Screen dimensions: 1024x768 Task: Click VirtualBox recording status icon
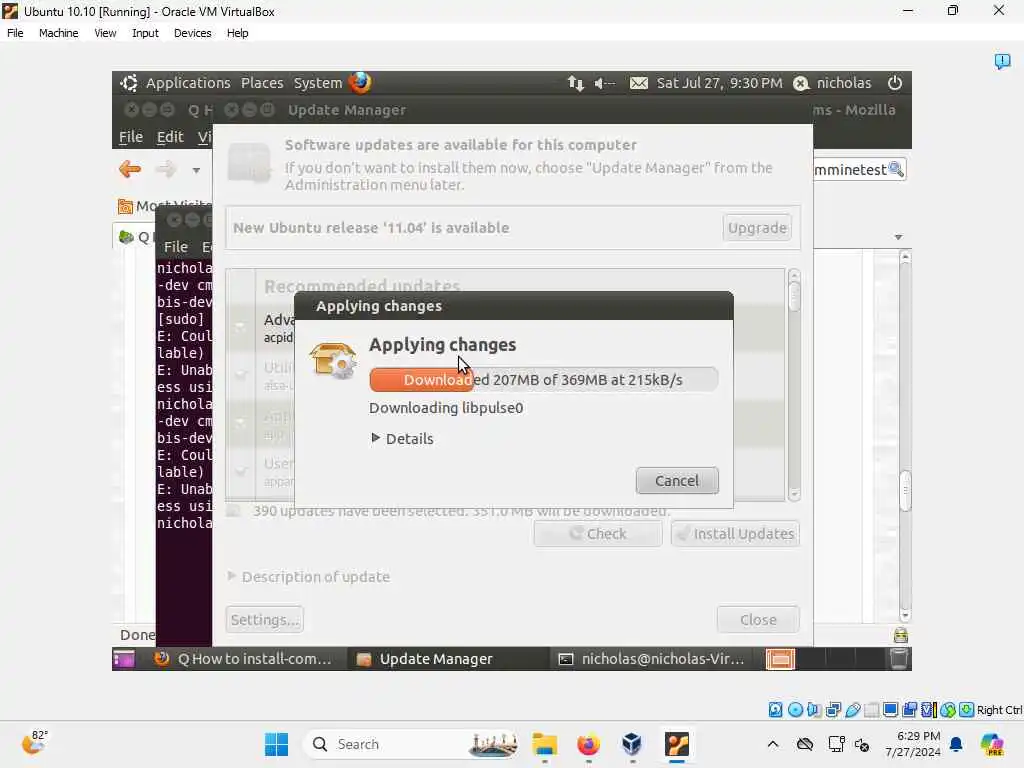point(909,710)
